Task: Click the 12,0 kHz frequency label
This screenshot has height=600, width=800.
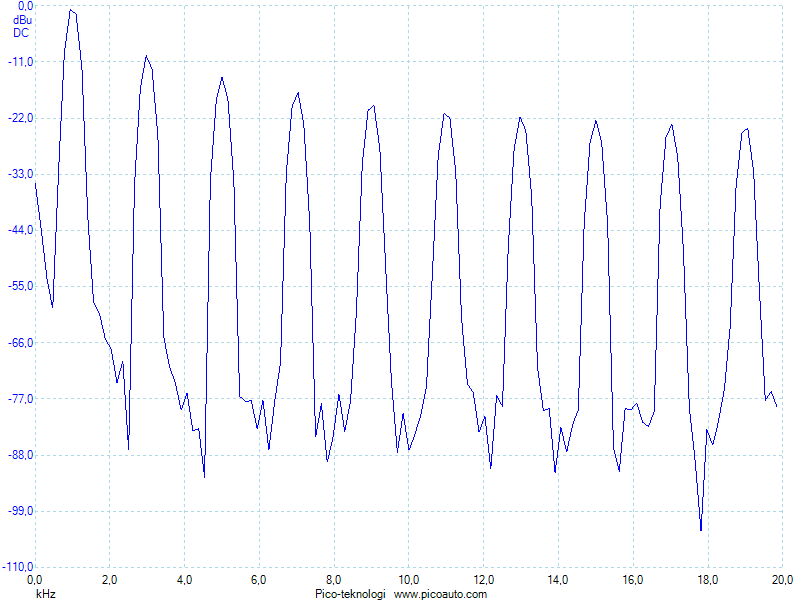Action: [x=483, y=580]
